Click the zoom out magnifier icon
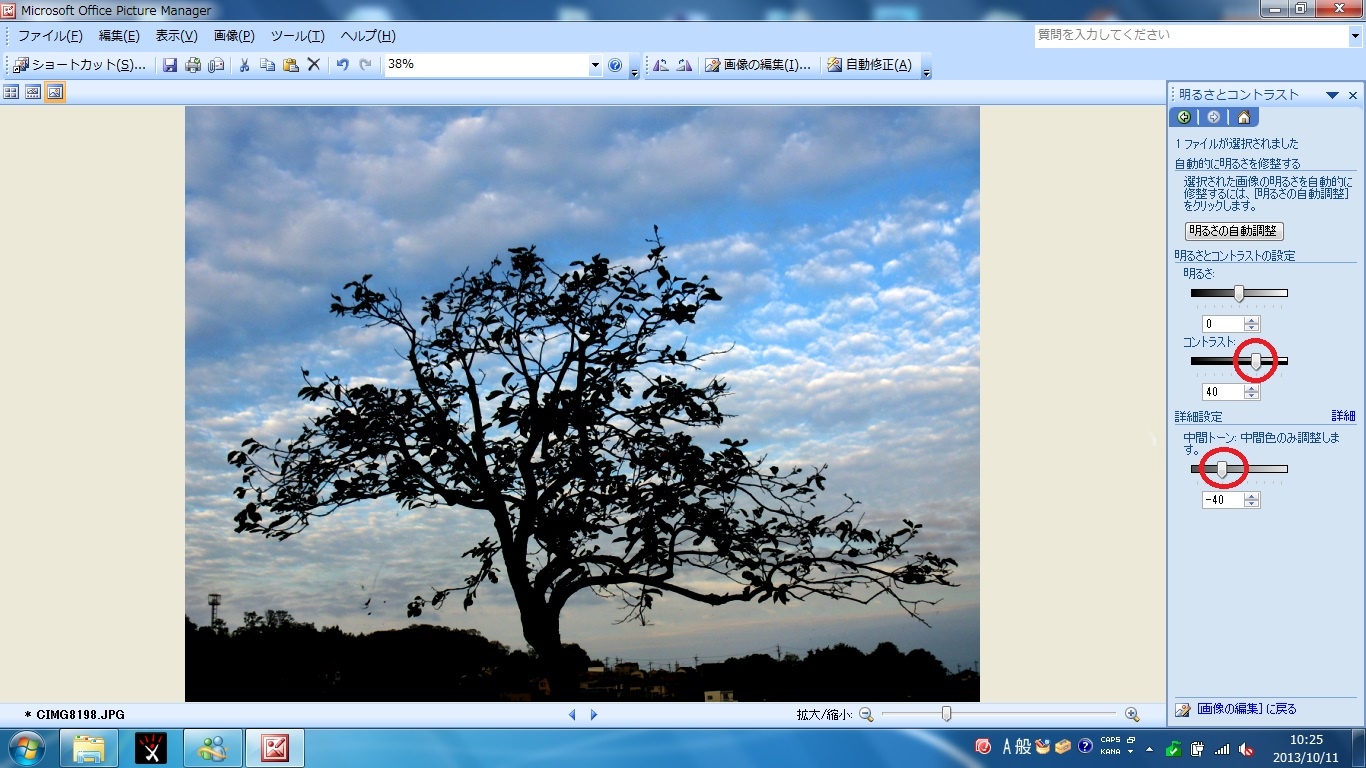The height and width of the screenshot is (768, 1366). [866, 714]
